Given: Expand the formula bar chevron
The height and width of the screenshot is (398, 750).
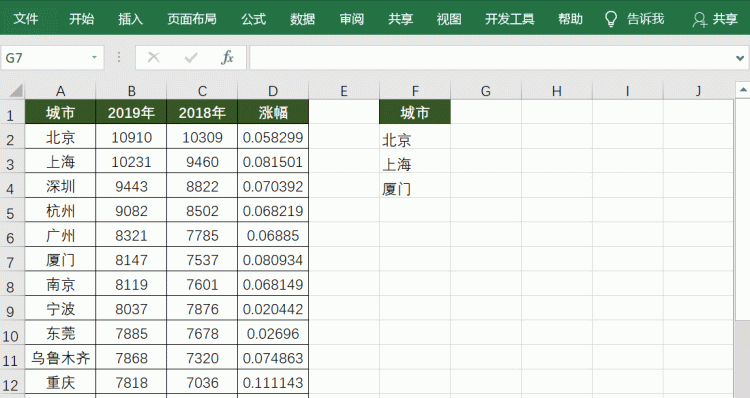Looking at the screenshot, I should [741, 58].
